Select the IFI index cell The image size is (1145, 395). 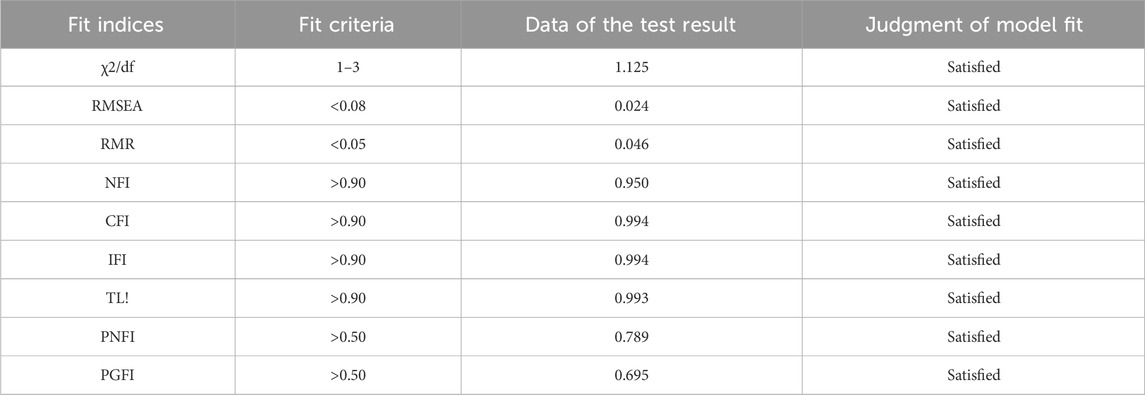118,261
